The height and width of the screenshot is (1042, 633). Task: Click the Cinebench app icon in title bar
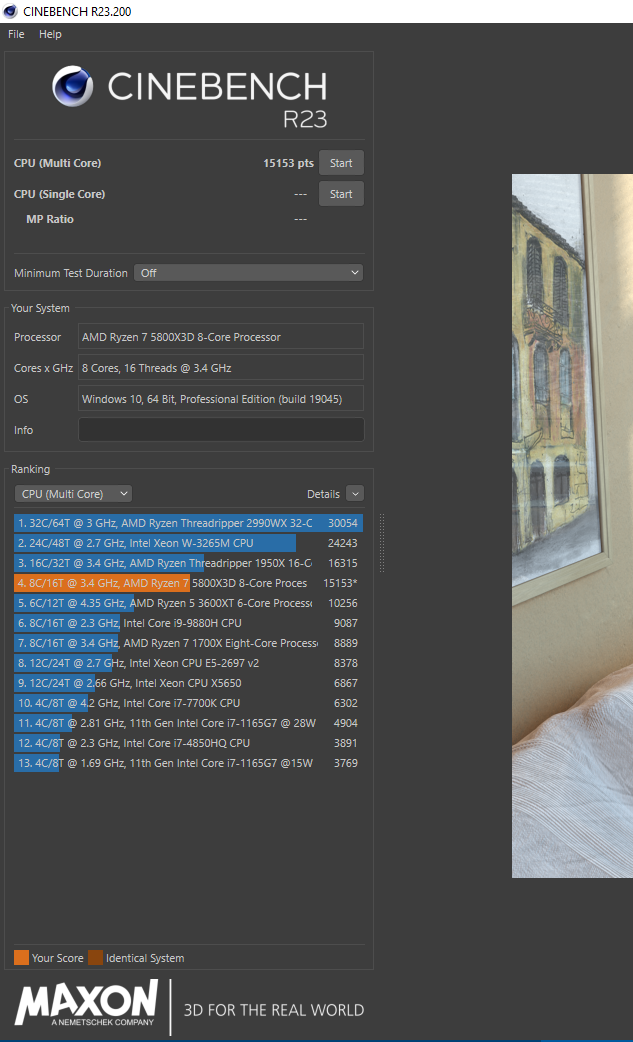(x=10, y=11)
